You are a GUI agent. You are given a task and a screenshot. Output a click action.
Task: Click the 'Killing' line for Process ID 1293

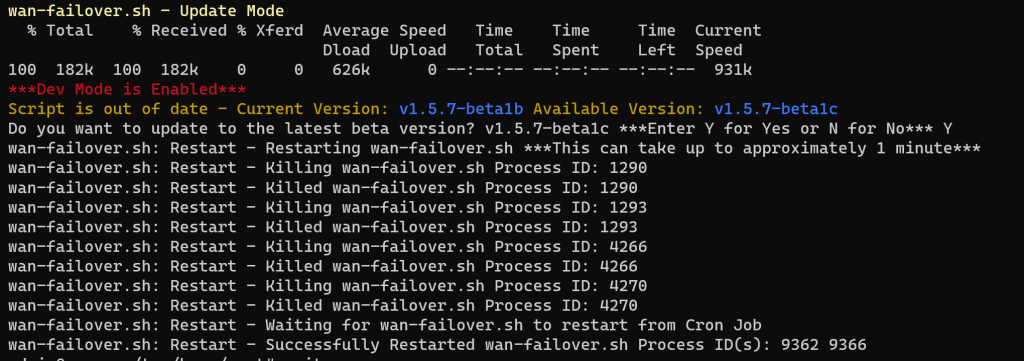pos(327,207)
